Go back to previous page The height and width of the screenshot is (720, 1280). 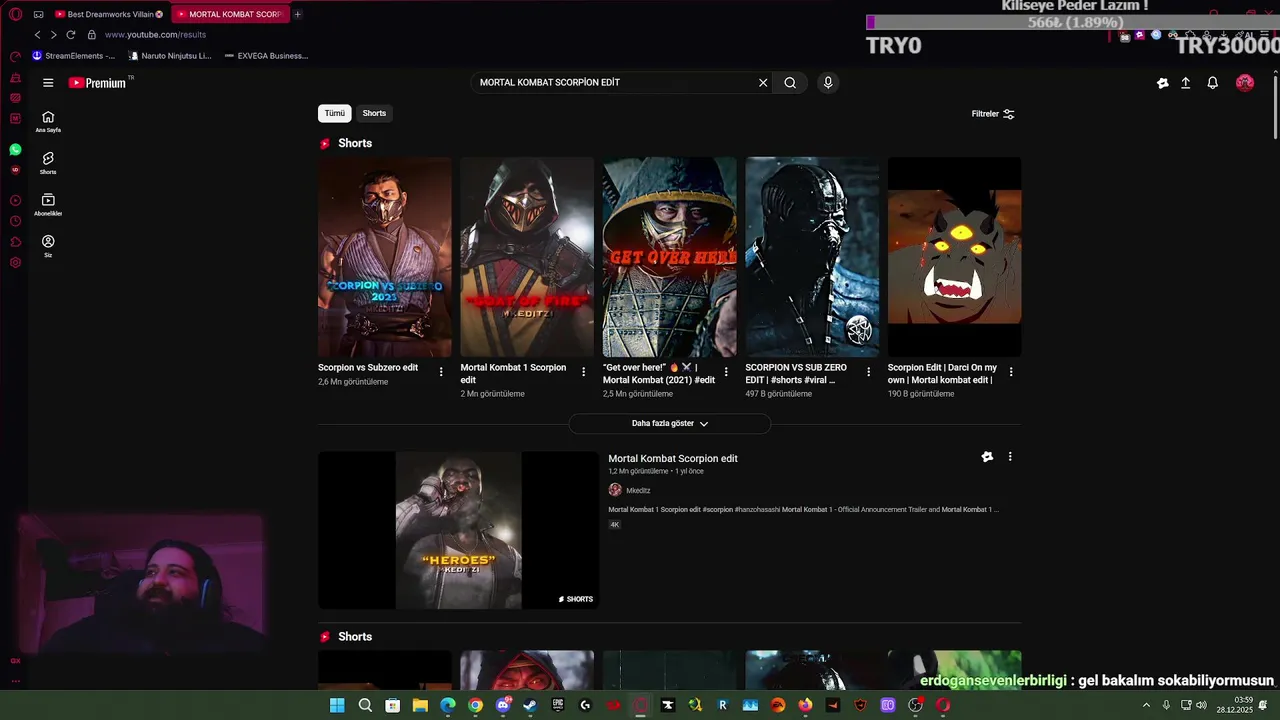(x=38, y=34)
